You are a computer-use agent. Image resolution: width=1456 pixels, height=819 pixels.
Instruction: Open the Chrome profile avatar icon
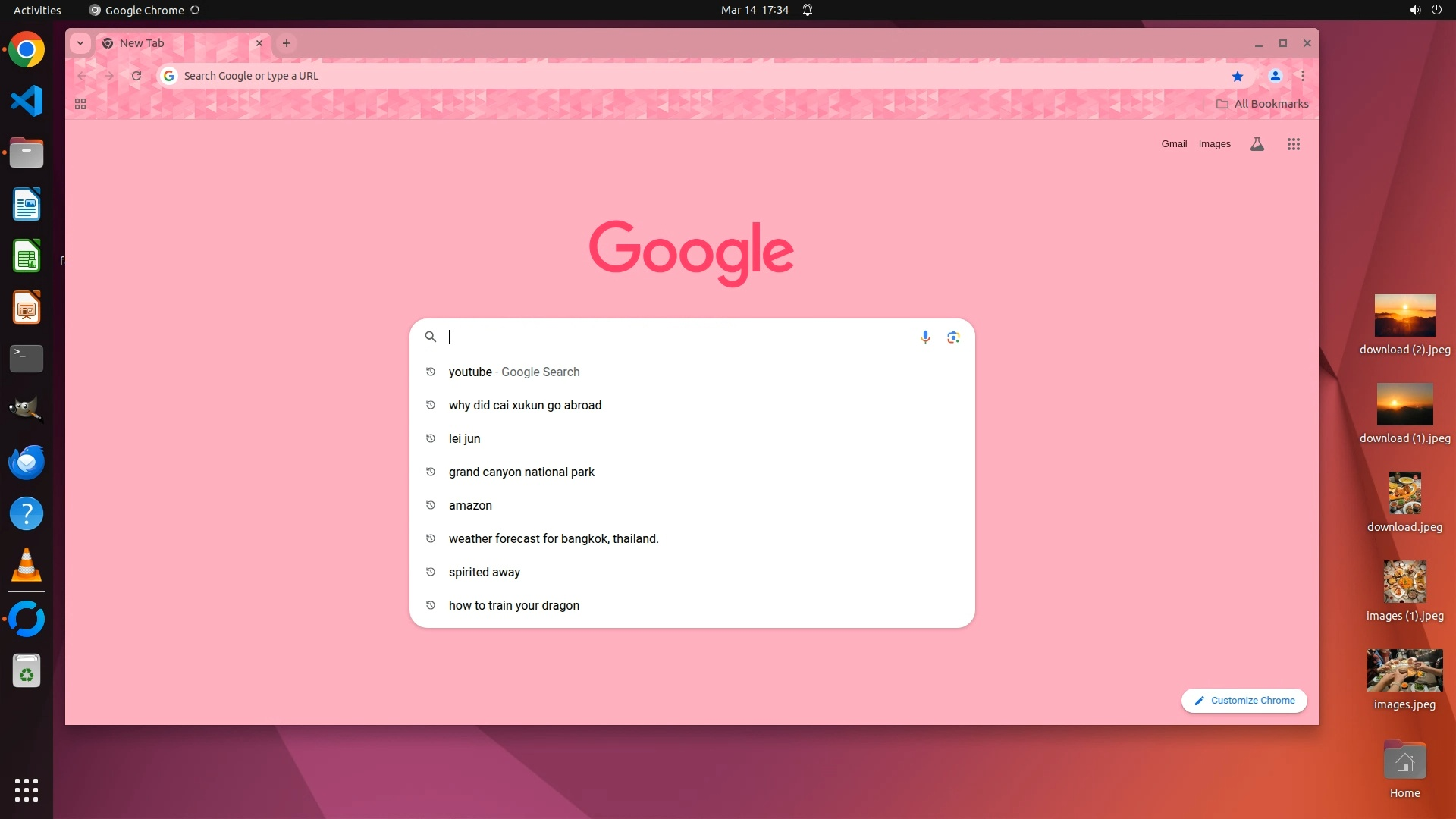point(1276,76)
